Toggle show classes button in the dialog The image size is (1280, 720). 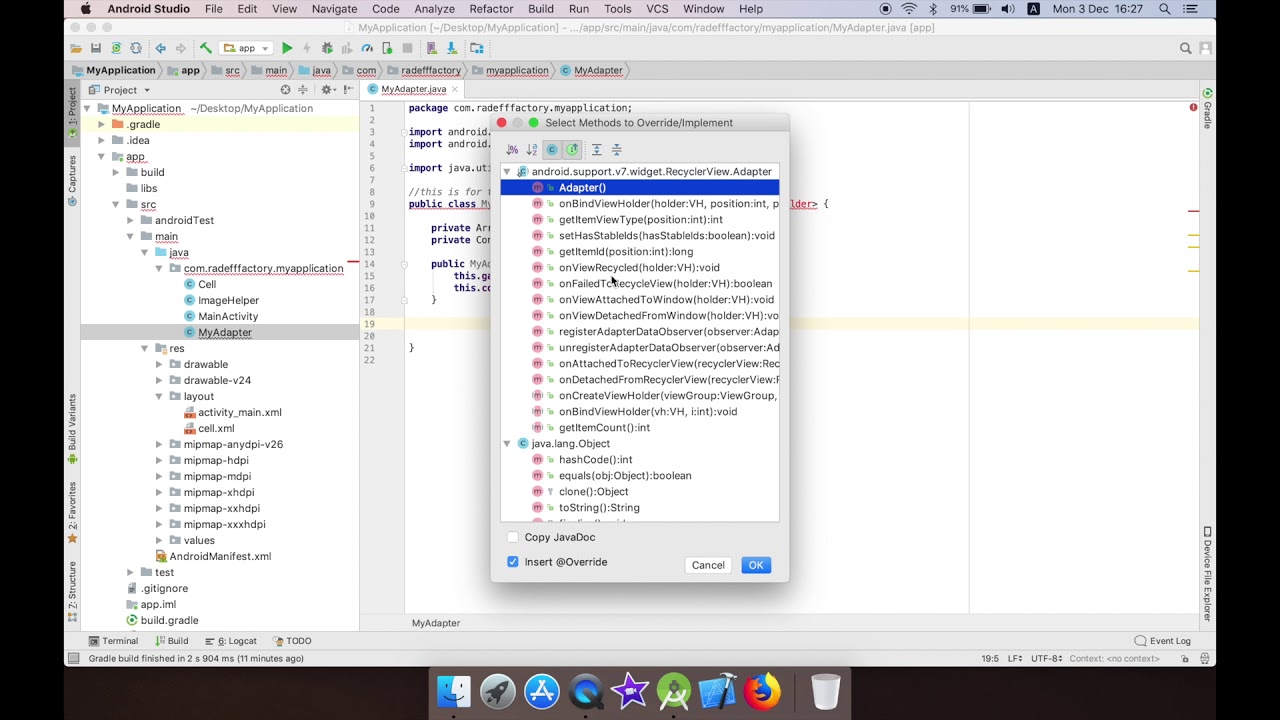point(552,149)
